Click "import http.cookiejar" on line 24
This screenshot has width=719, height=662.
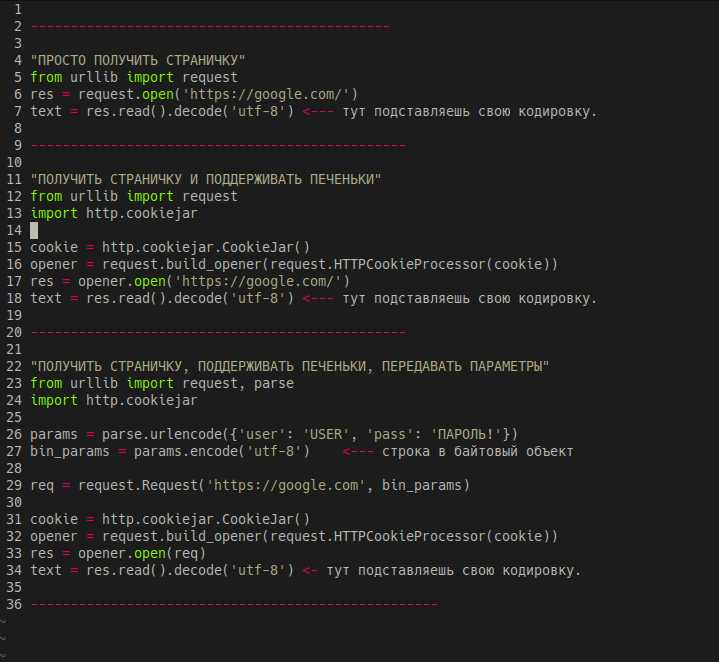[114, 400]
